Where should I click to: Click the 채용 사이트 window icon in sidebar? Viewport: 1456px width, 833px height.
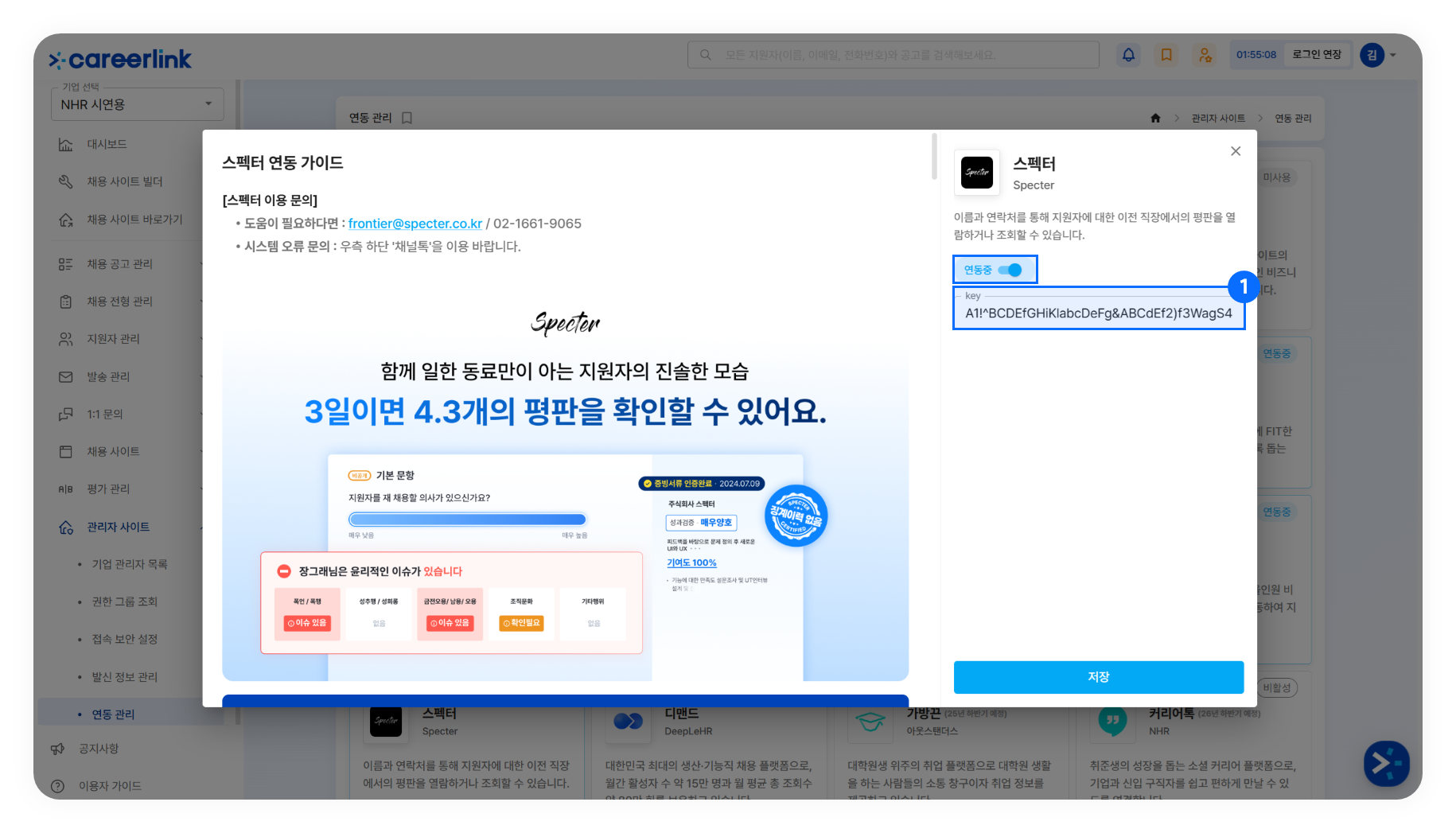tap(66, 451)
